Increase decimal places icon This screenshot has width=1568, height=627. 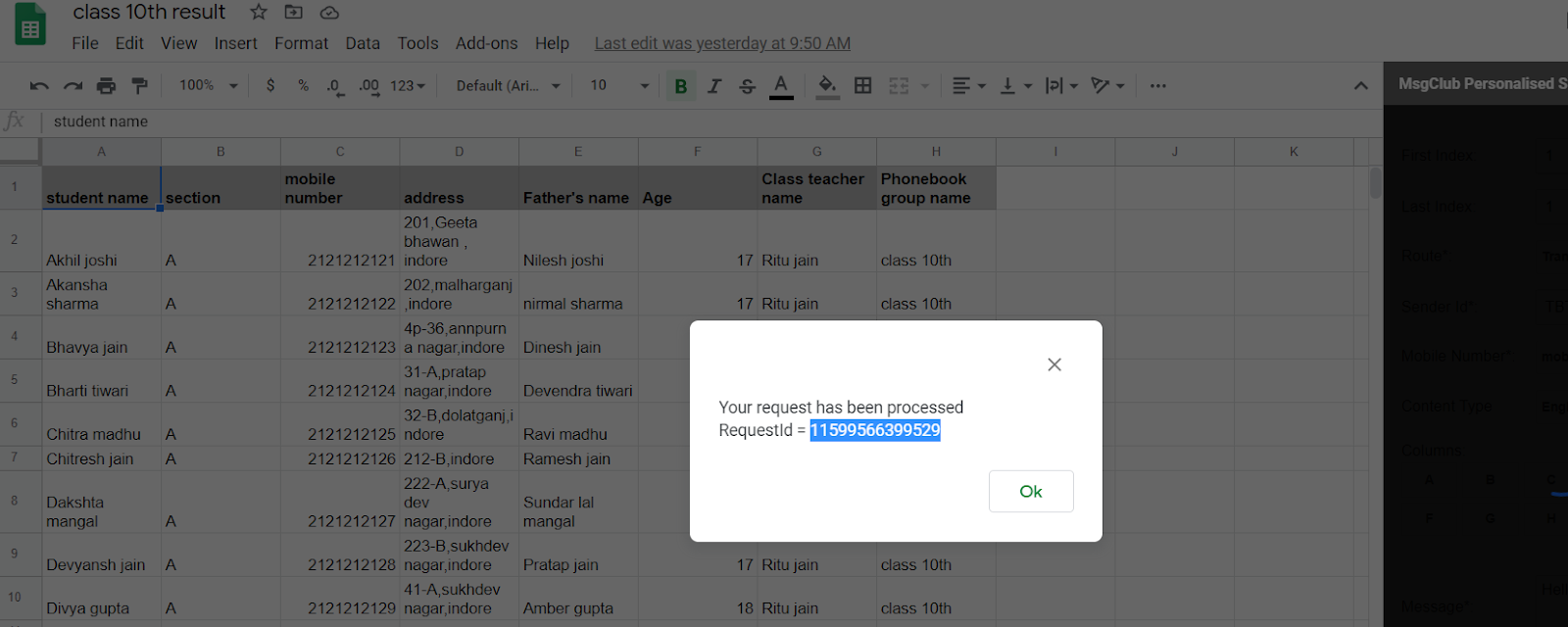click(x=368, y=86)
